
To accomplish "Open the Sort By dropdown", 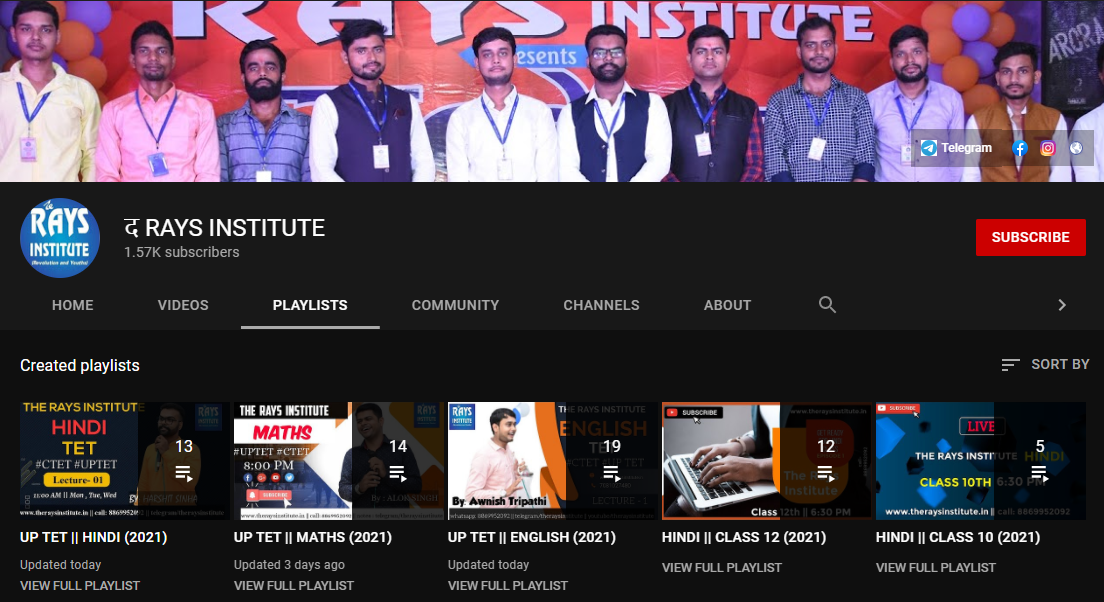I will click(1045, 365).
